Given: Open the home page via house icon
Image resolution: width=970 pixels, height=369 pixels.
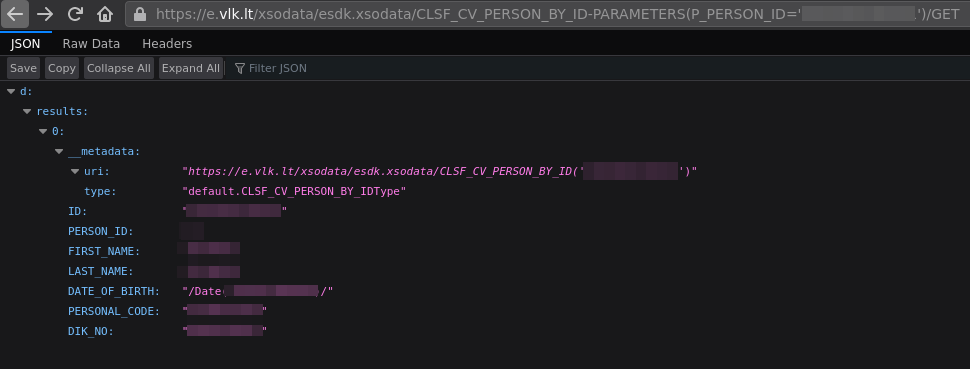Looking at the screenshot, I should coord(105,14).
